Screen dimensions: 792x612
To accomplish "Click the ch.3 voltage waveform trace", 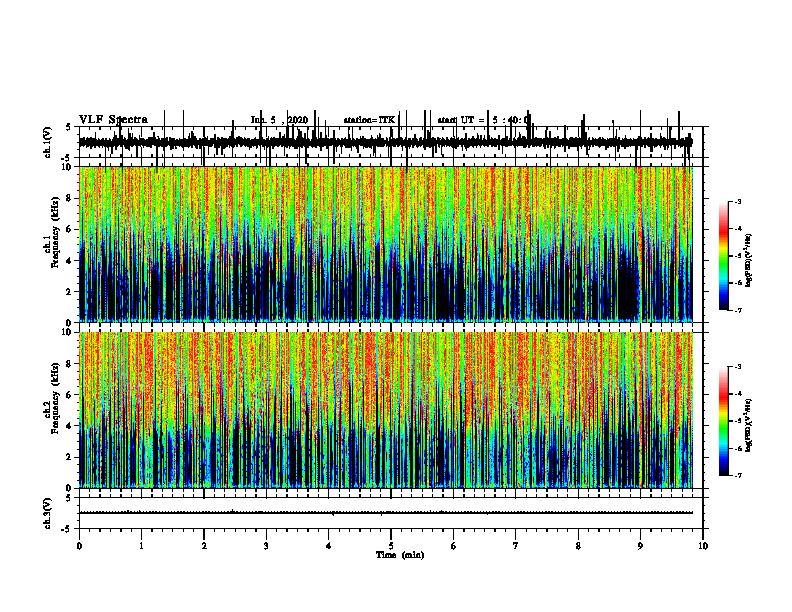I will coord(385,513).
